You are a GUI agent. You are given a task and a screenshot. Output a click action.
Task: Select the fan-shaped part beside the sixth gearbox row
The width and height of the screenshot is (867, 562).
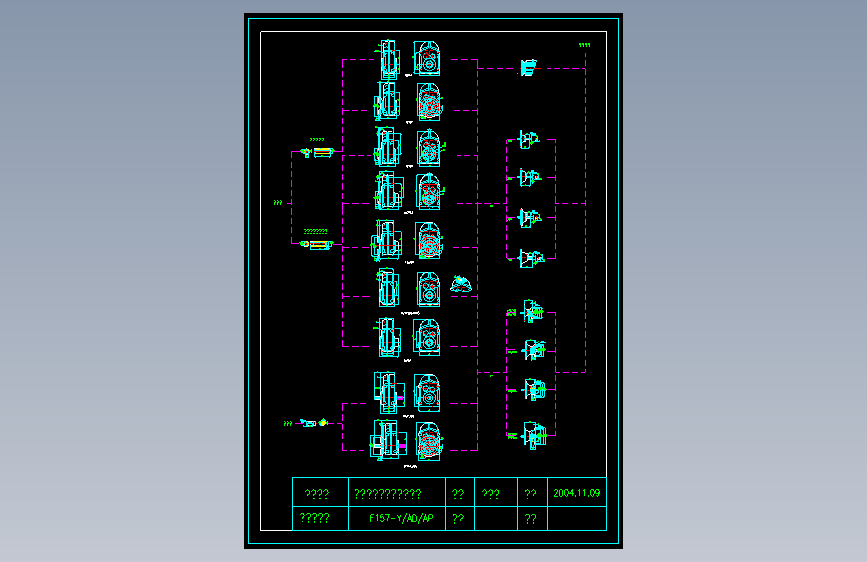tap(461, 284)
